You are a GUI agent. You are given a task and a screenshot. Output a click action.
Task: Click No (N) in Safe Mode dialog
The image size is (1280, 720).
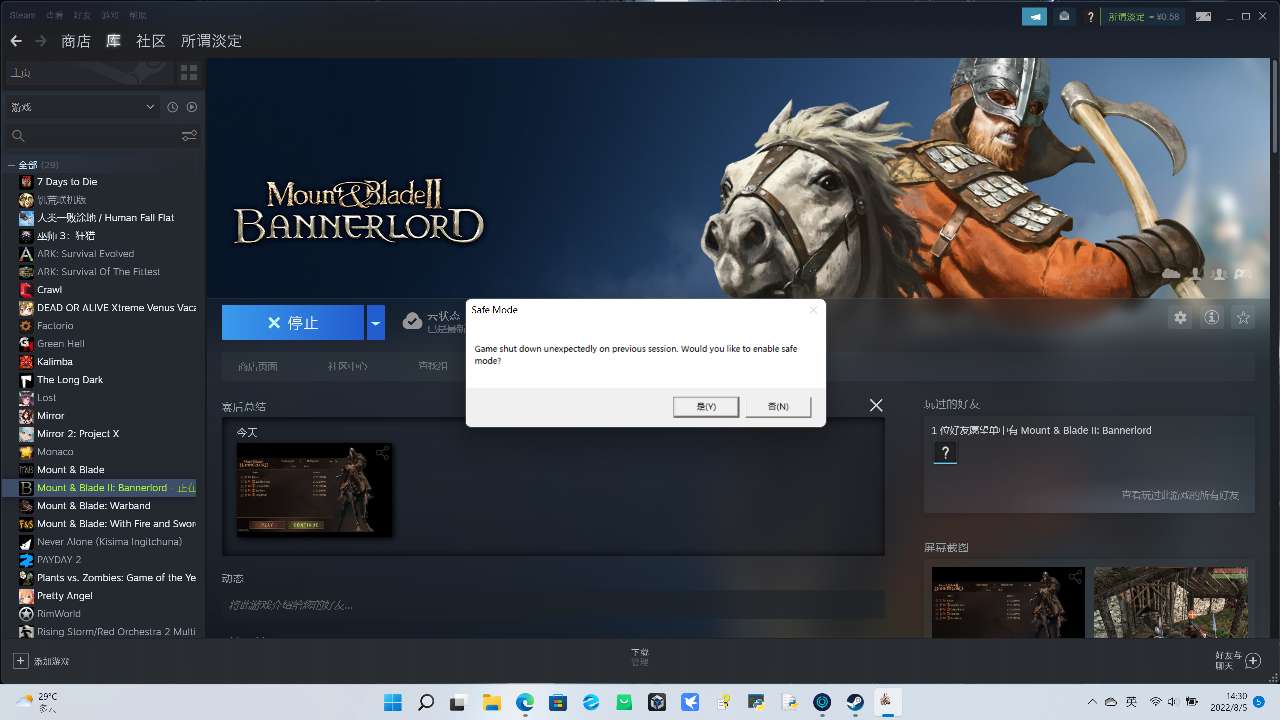pyautogui.click(x=778, y=406)
